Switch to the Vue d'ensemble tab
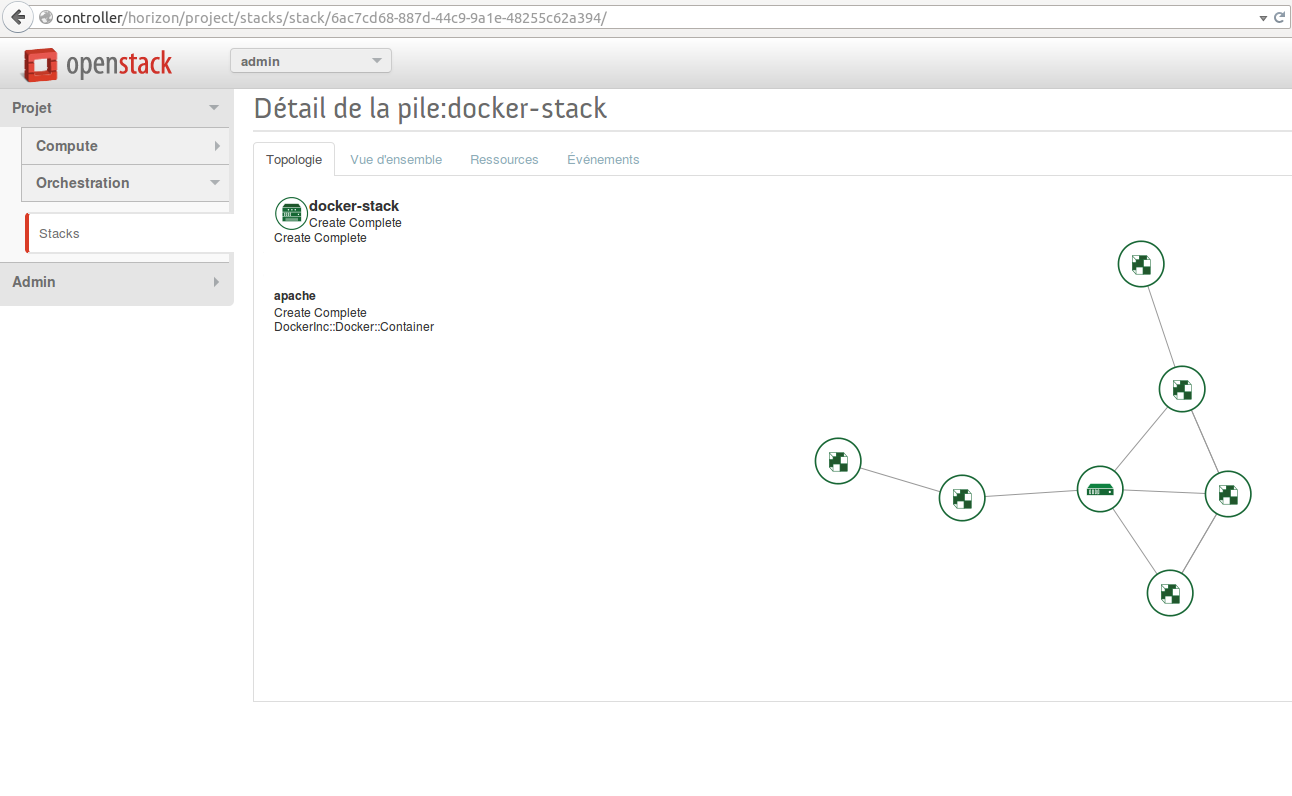The image size is (1292, 796). point(396,159)
